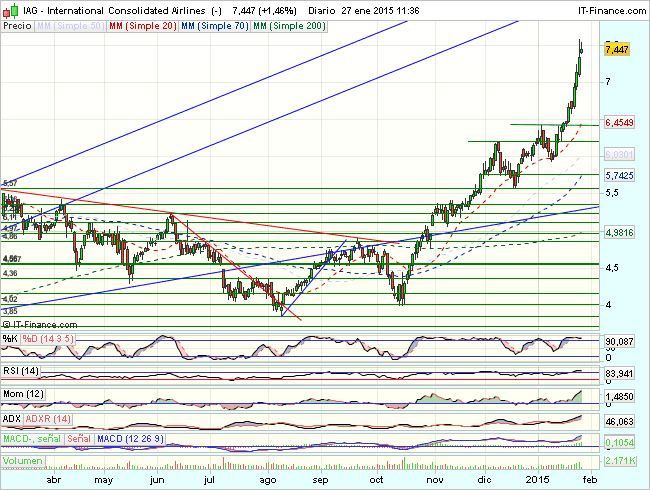Click the red 6,4549 price label
650x490 pixels.
point(620,123)
